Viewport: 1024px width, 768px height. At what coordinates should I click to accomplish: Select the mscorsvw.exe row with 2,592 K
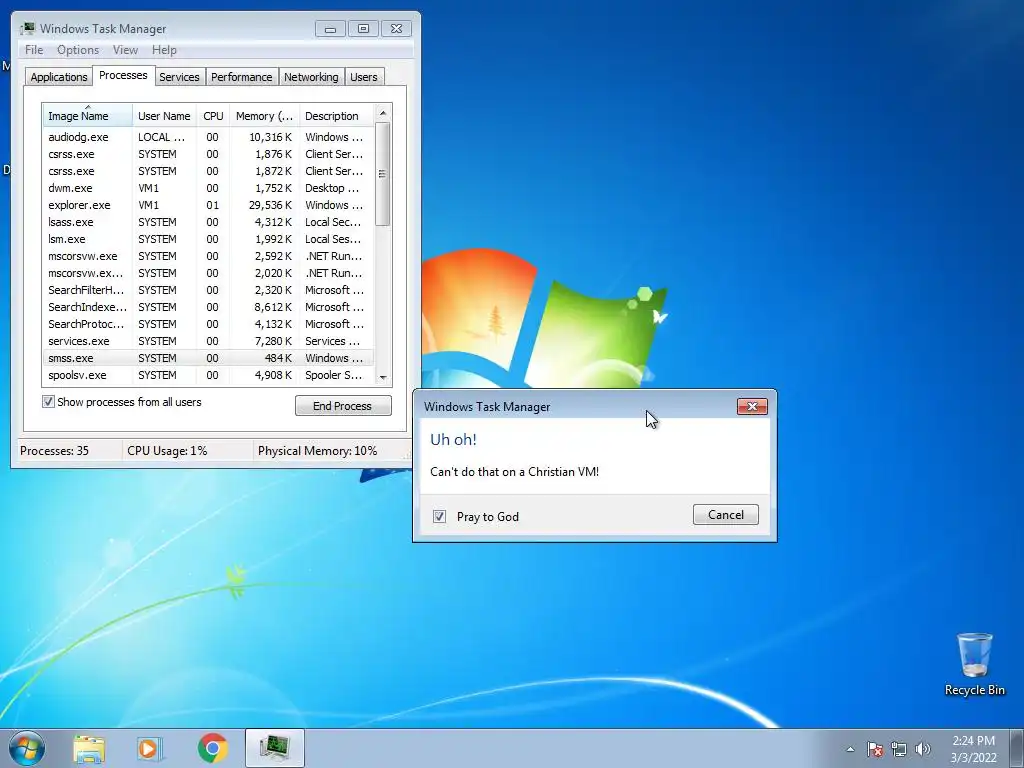208,256
